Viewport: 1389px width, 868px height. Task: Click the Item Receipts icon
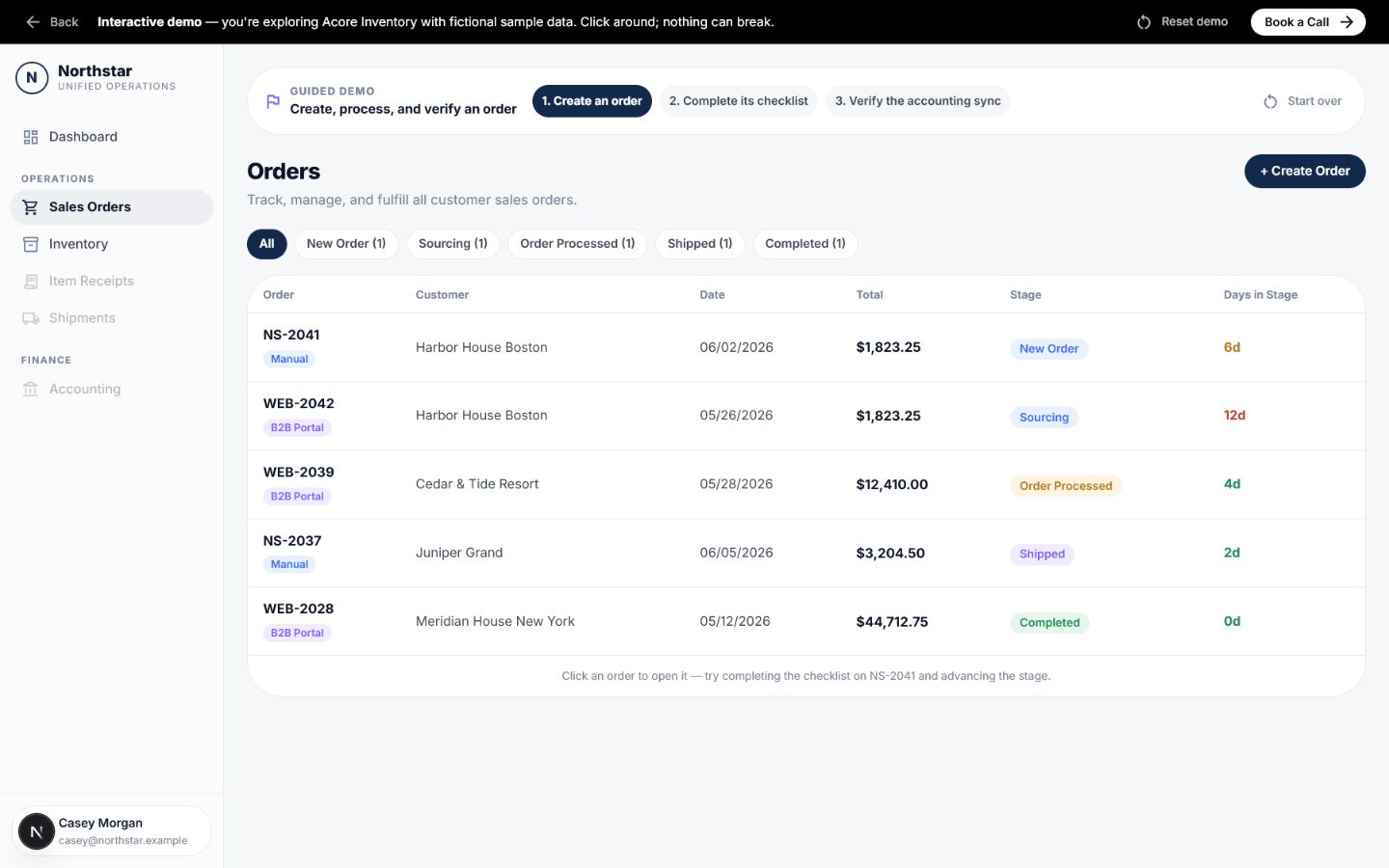[31, 282]
